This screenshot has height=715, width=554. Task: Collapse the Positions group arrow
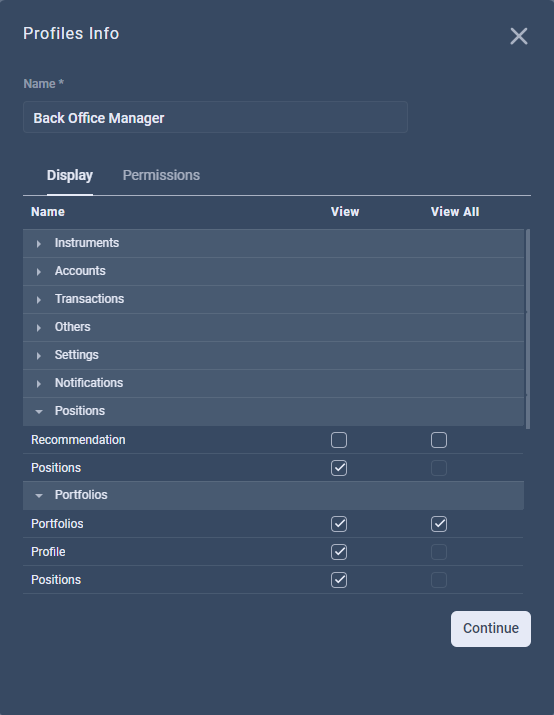39,412
